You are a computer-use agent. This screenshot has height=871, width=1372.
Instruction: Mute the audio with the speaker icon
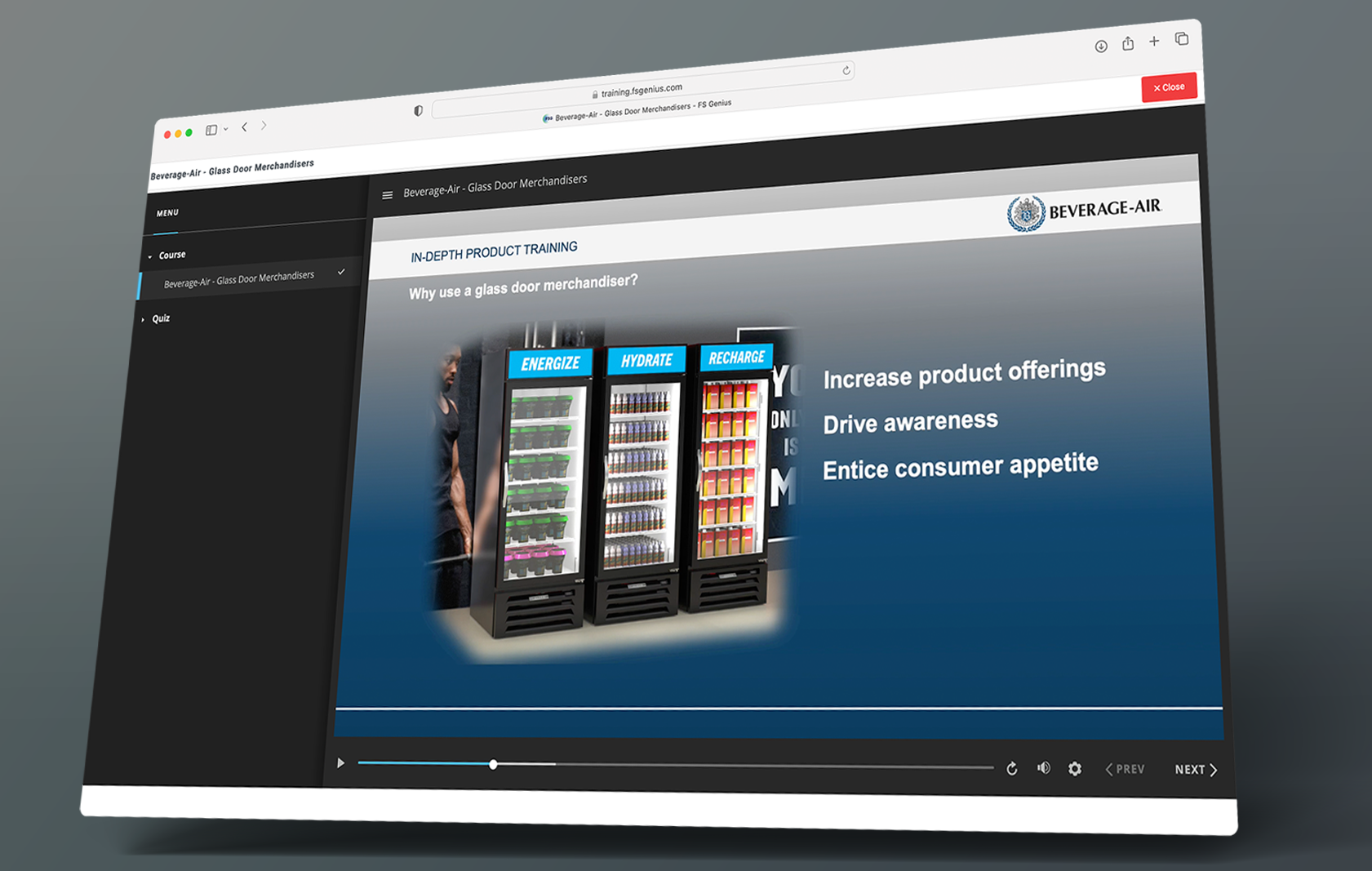coord(1043,768)
